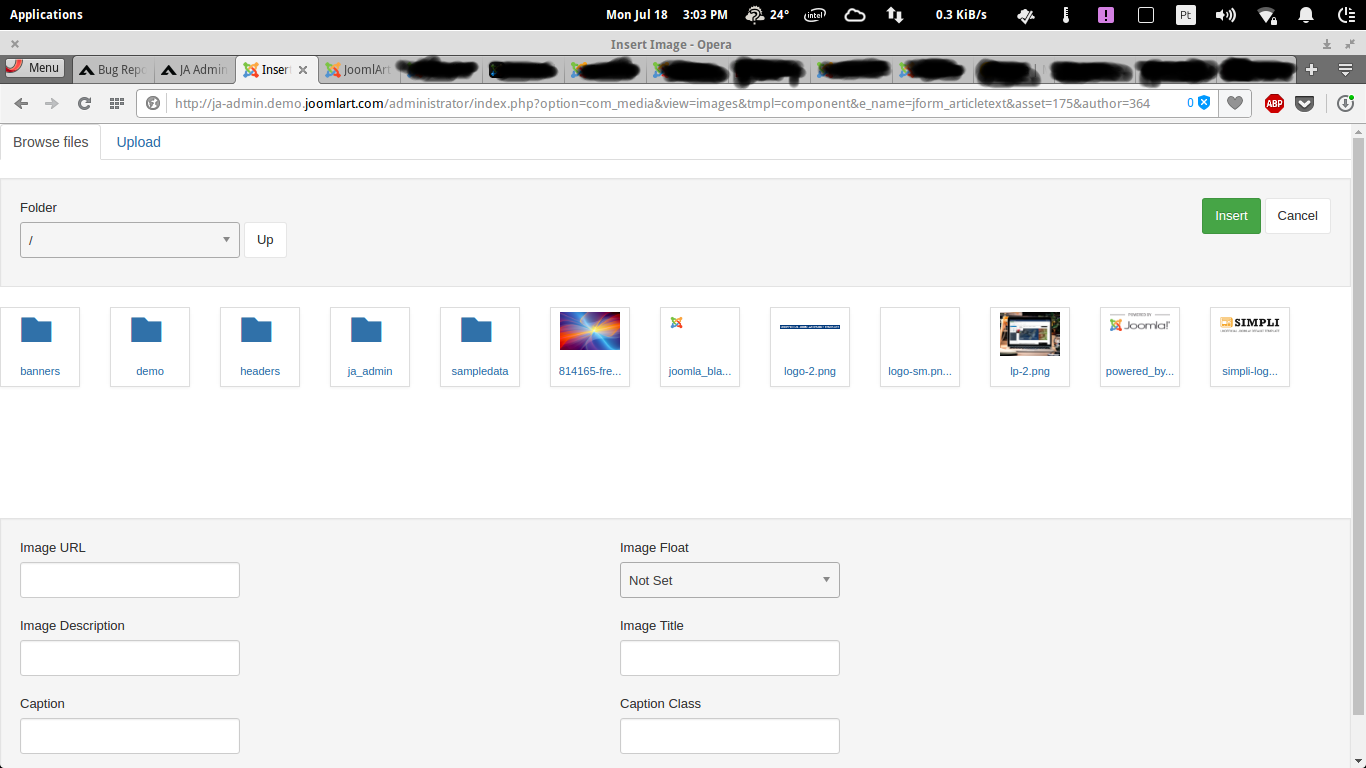Viewport: 1366px width, 768px height.
Task: Open the tab list menu button
Action: pyautogui.click(x=1345, y=69)
